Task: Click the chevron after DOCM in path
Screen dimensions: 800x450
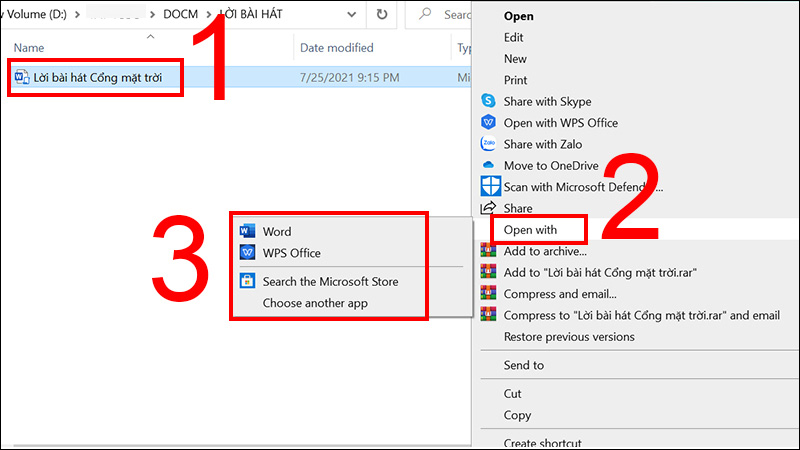Action: click(x=209, y=14)
